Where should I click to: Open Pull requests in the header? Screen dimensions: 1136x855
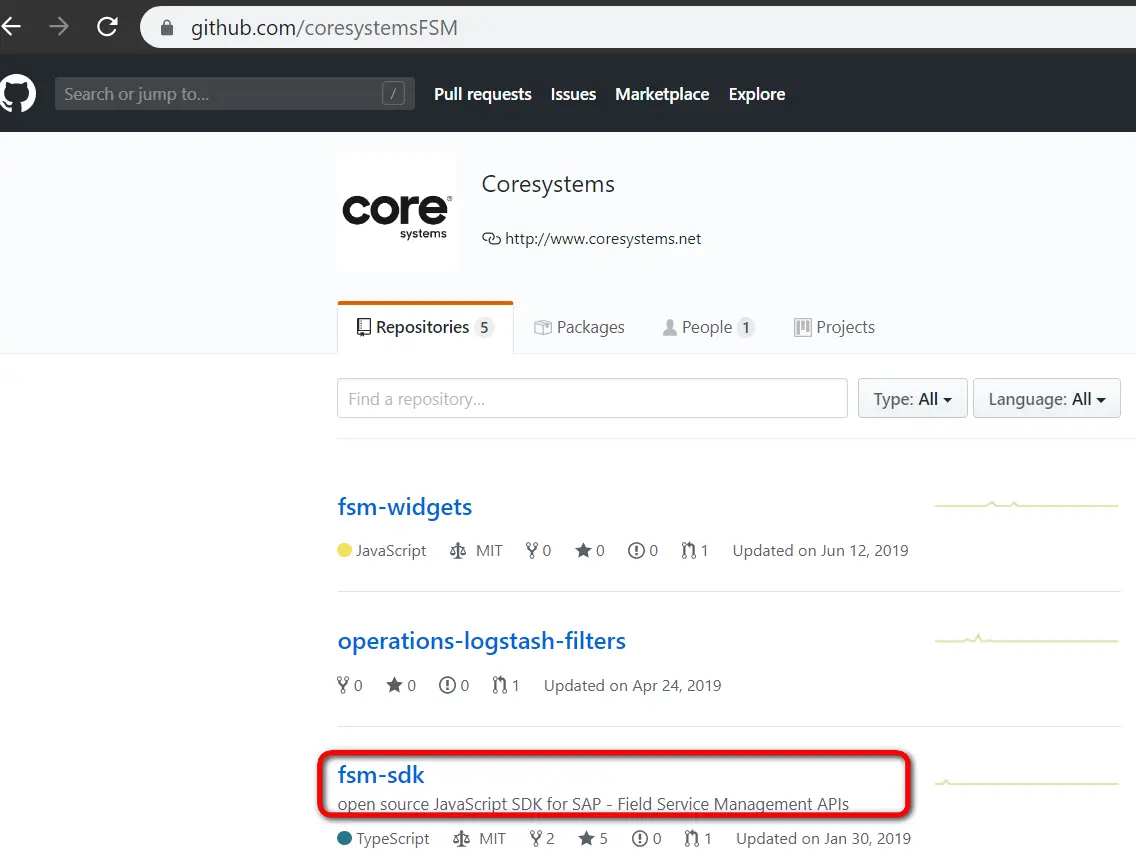(x=483, y=94)
